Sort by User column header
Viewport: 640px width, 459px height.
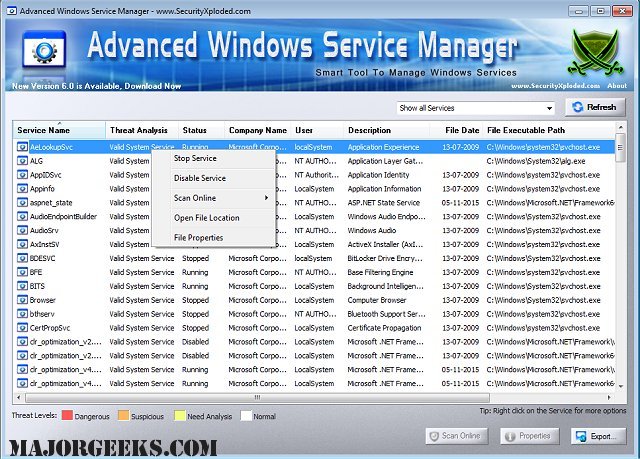click(x=317, y=130)
